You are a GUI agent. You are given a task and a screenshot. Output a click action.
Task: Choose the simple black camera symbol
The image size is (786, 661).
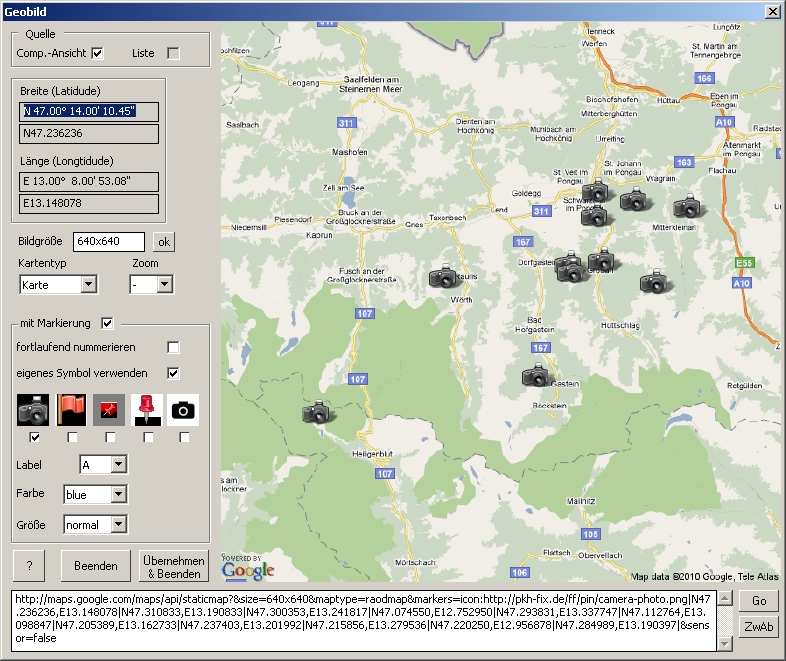[x=183, y=410]
